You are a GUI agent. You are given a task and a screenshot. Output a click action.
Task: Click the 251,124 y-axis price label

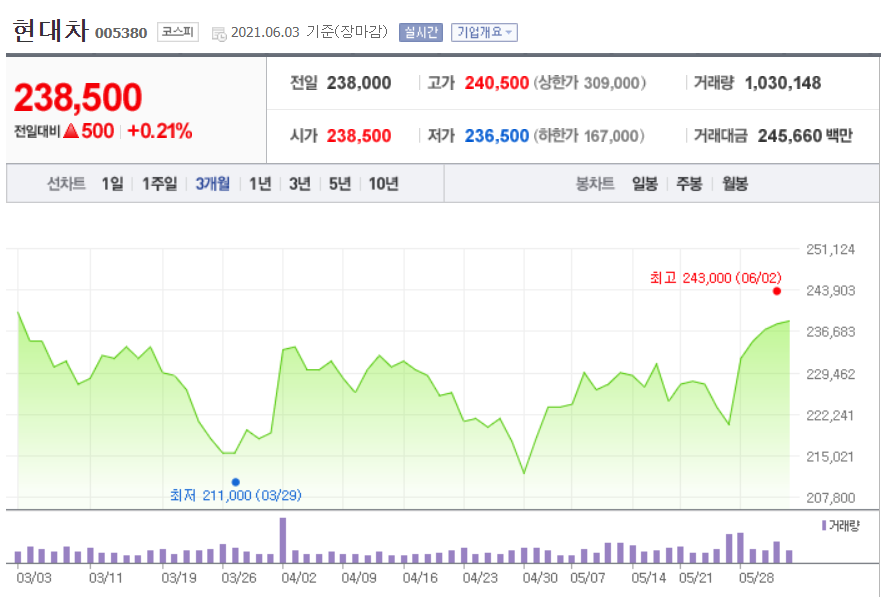[830, 249]
